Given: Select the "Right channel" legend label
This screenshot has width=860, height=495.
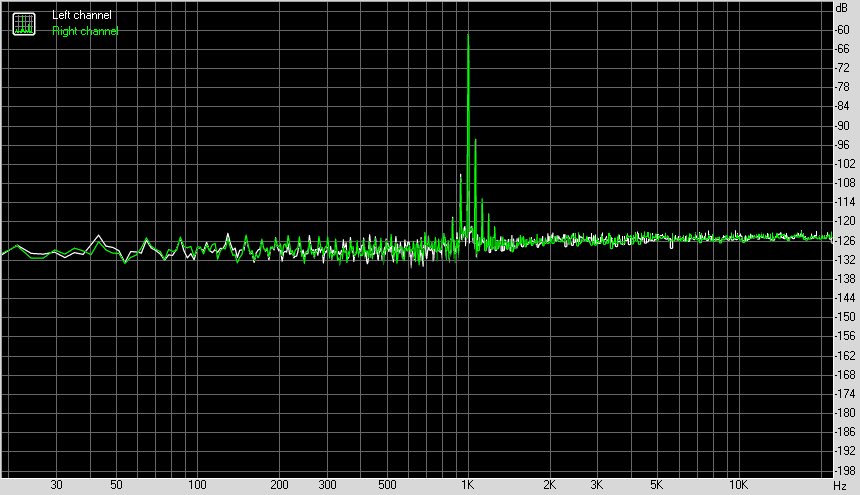Looking at the screenshot, I should point(85,31).
